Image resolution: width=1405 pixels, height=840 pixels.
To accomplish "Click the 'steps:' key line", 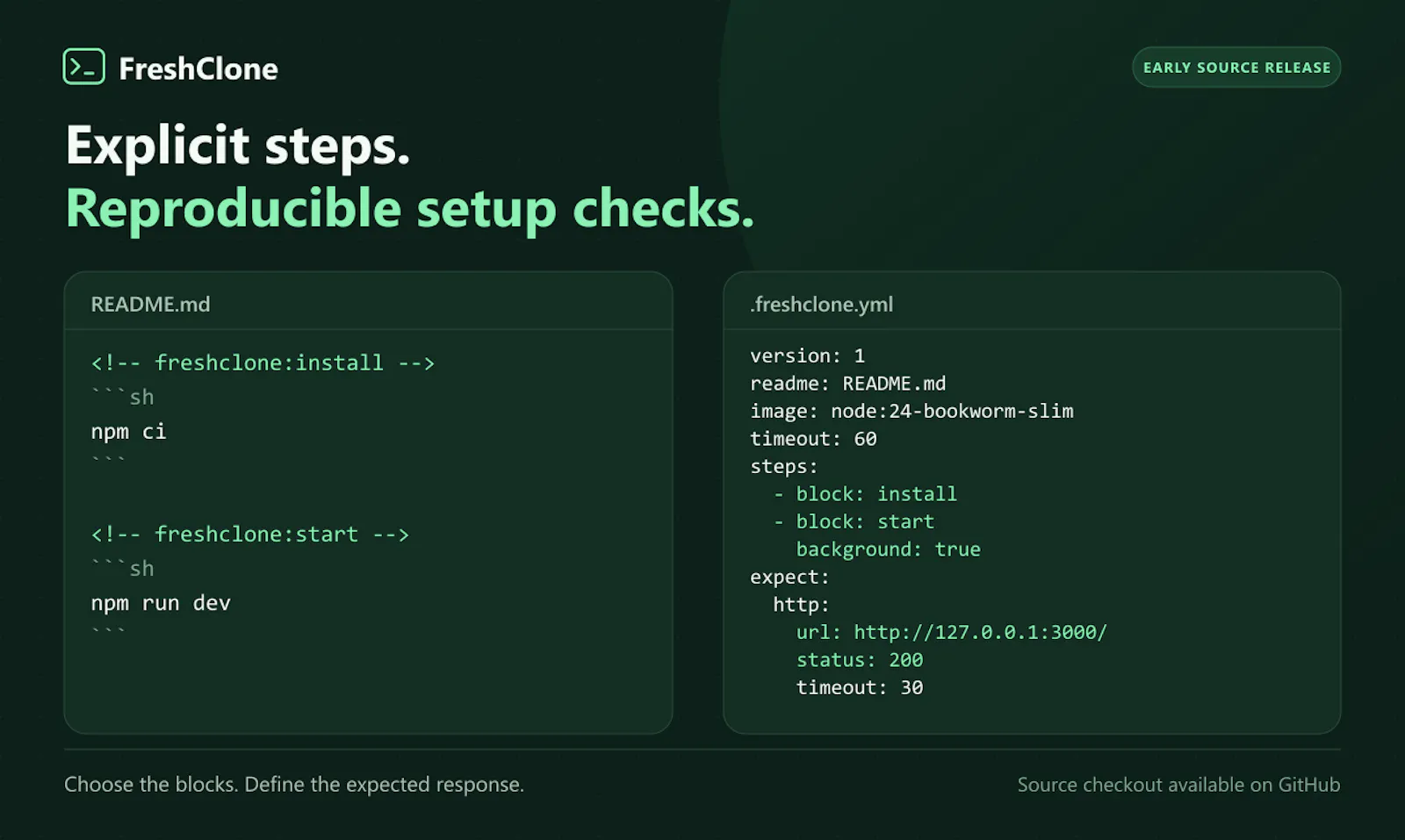I will (783, 466).
